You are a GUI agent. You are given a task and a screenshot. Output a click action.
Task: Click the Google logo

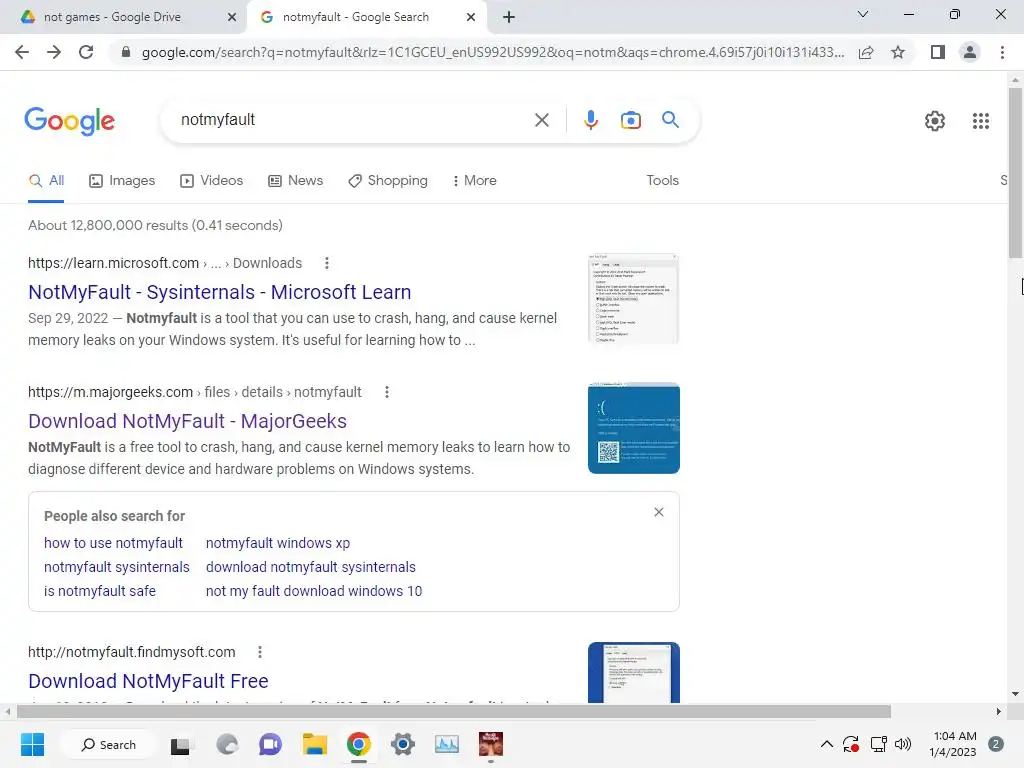69,121
